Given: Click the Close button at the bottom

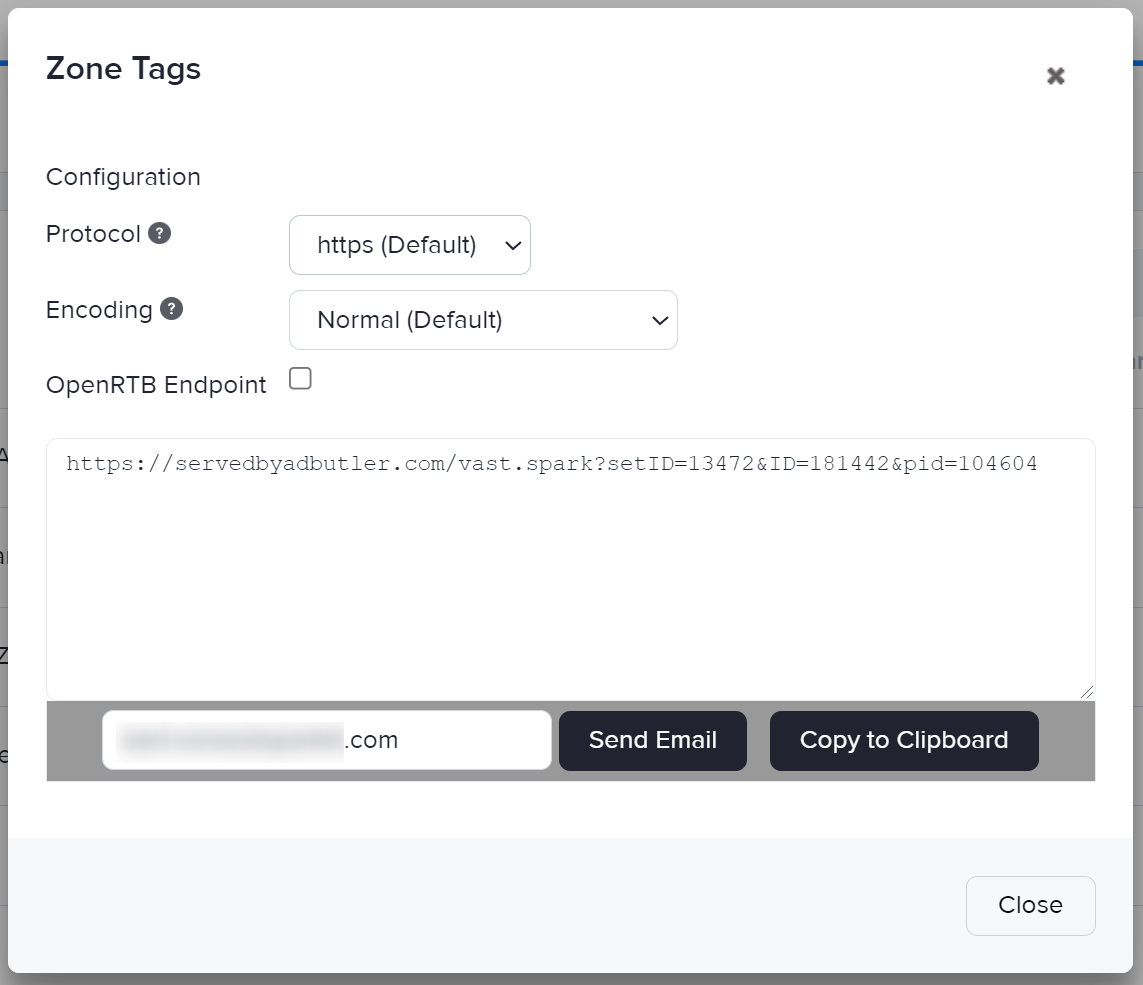Looking at the screenshot, I should (1030, 905).
